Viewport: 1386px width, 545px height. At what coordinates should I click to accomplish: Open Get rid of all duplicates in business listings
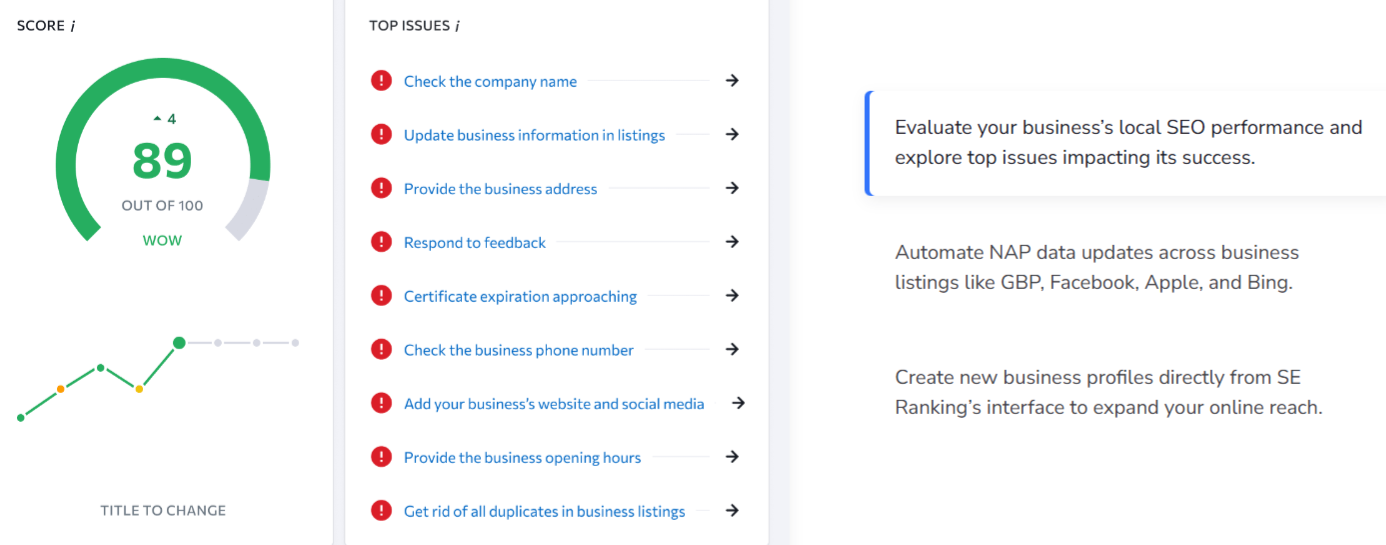click(x=544, y=511)
